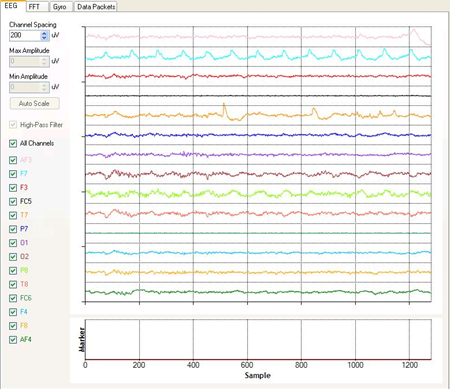Uncheck the F3 channel checkbox
This screenshot has height=389, width=450.
[x=13, y=188]
